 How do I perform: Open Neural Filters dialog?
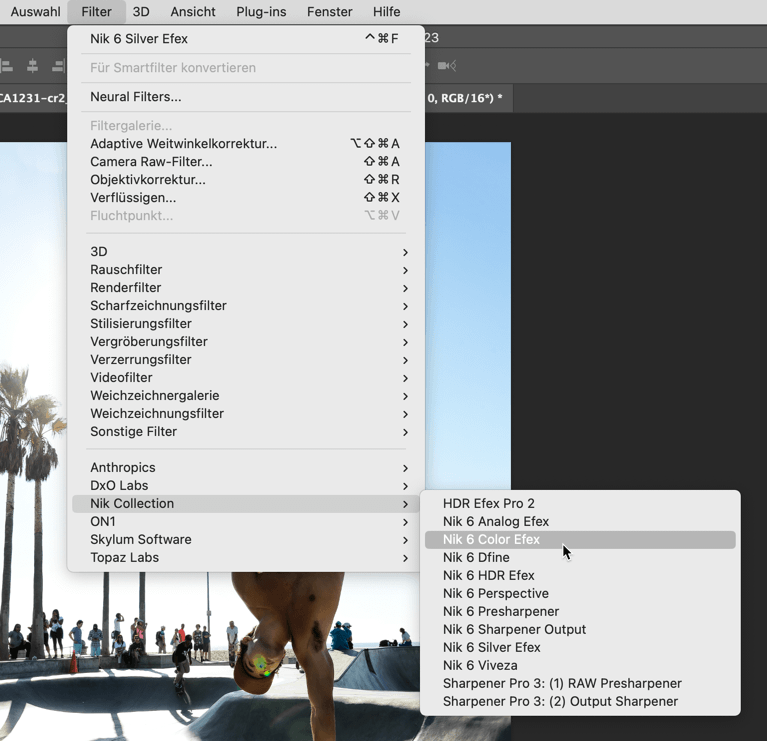click(246, 97)
